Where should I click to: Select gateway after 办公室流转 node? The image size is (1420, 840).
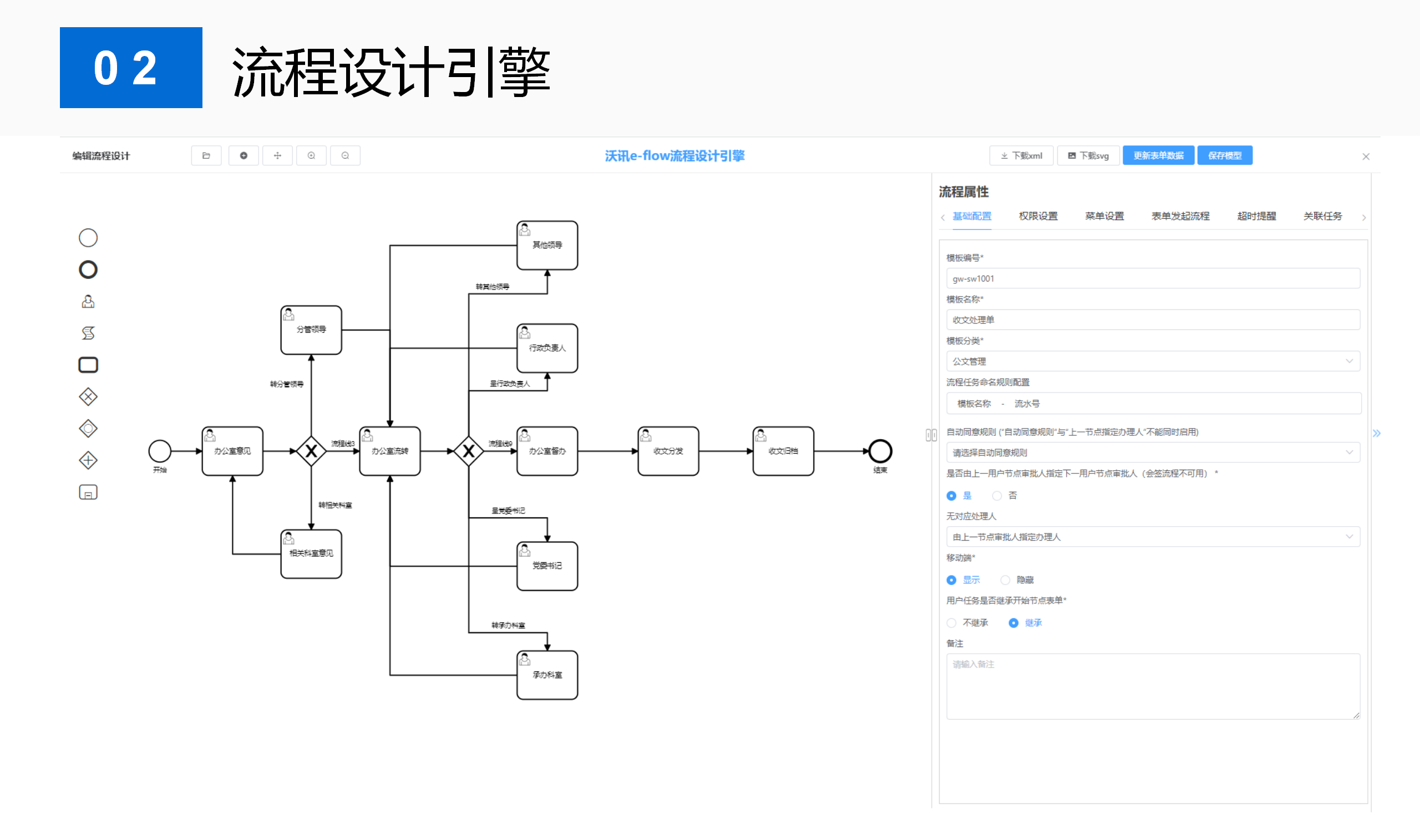[469, 451]
